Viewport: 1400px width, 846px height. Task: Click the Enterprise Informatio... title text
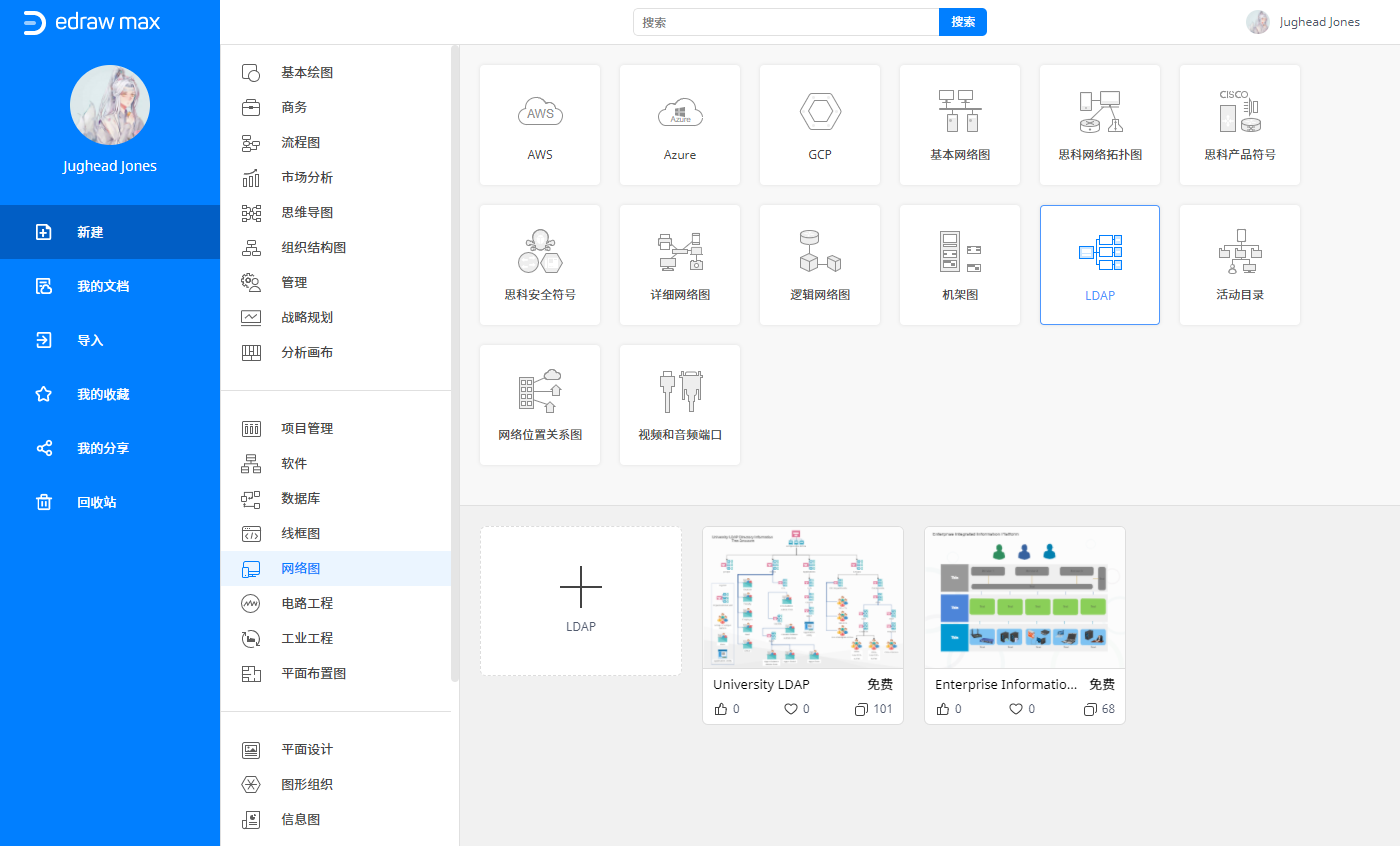(x=1006, y=685)
